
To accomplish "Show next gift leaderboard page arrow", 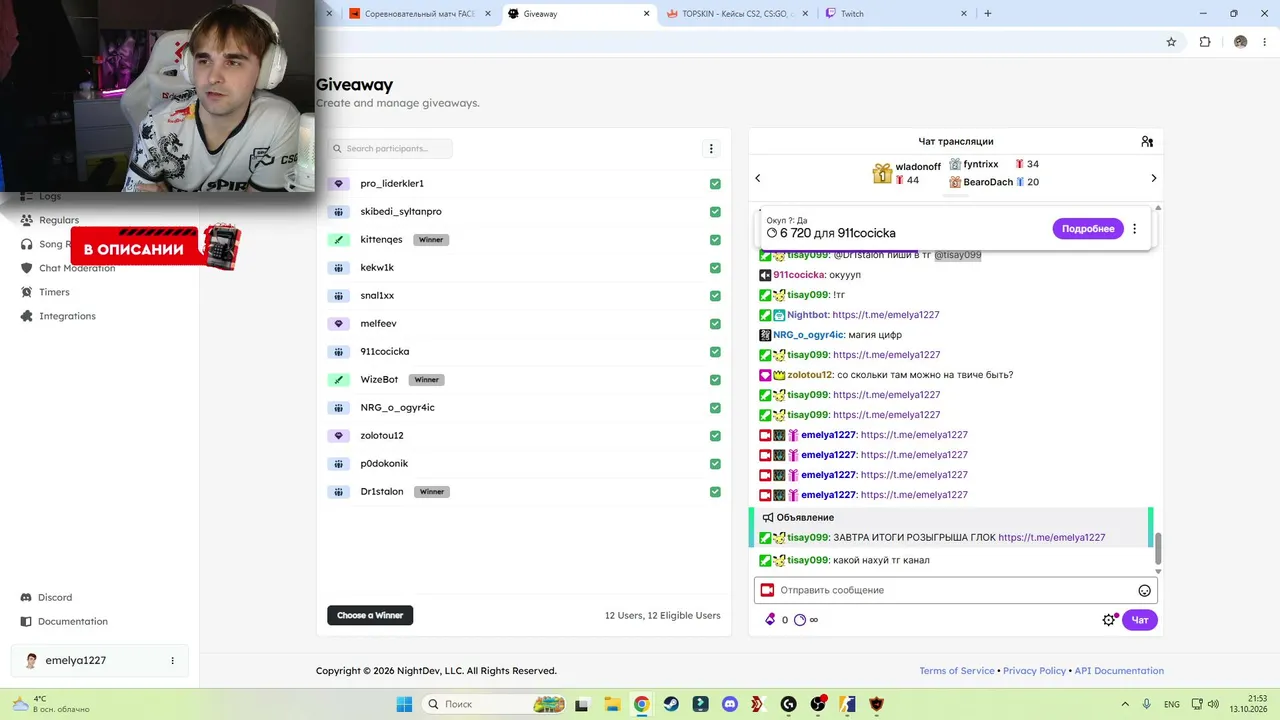I will pos(1153,178).
